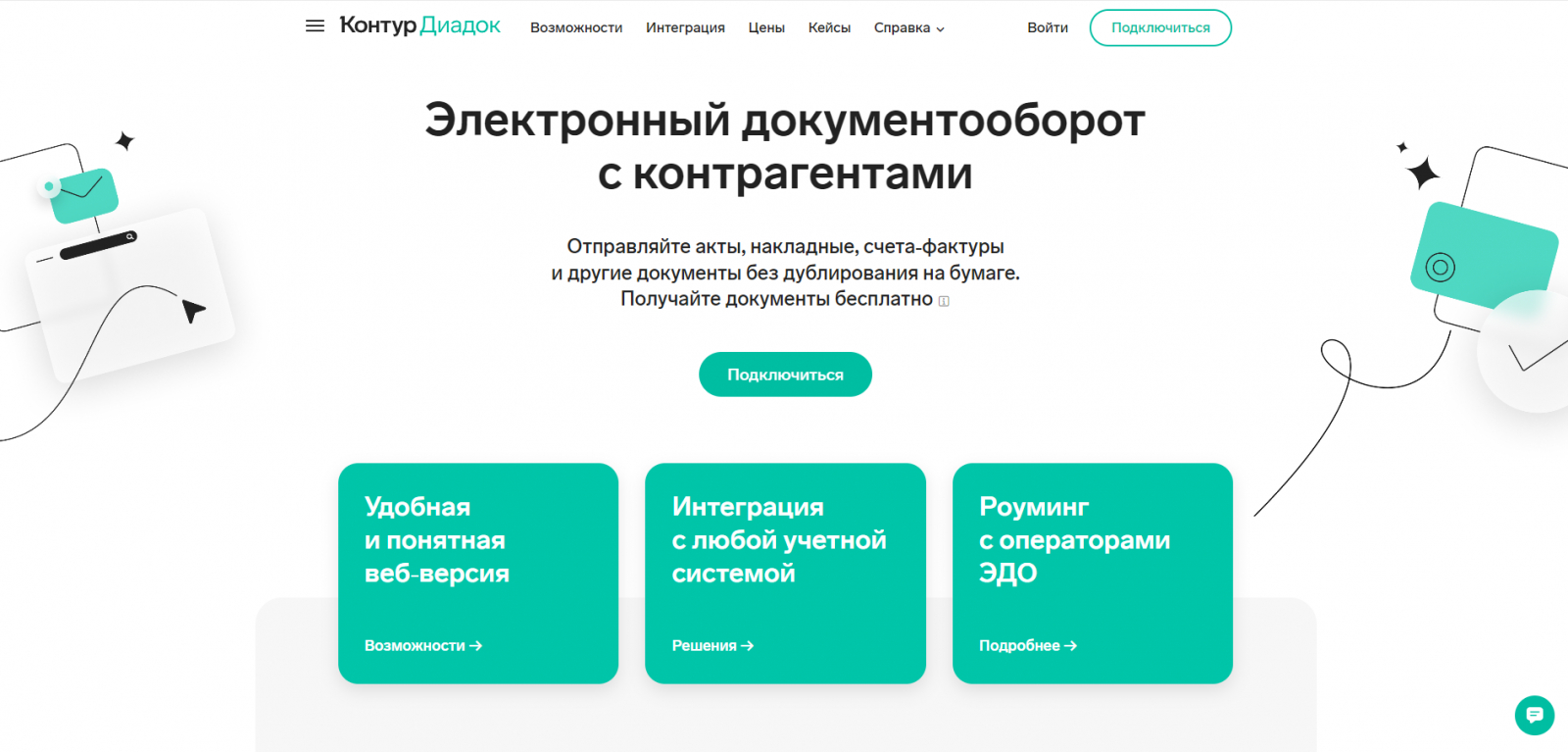Open the chat support widget
Screen dimensions: 1568x752
[1534, 715]
